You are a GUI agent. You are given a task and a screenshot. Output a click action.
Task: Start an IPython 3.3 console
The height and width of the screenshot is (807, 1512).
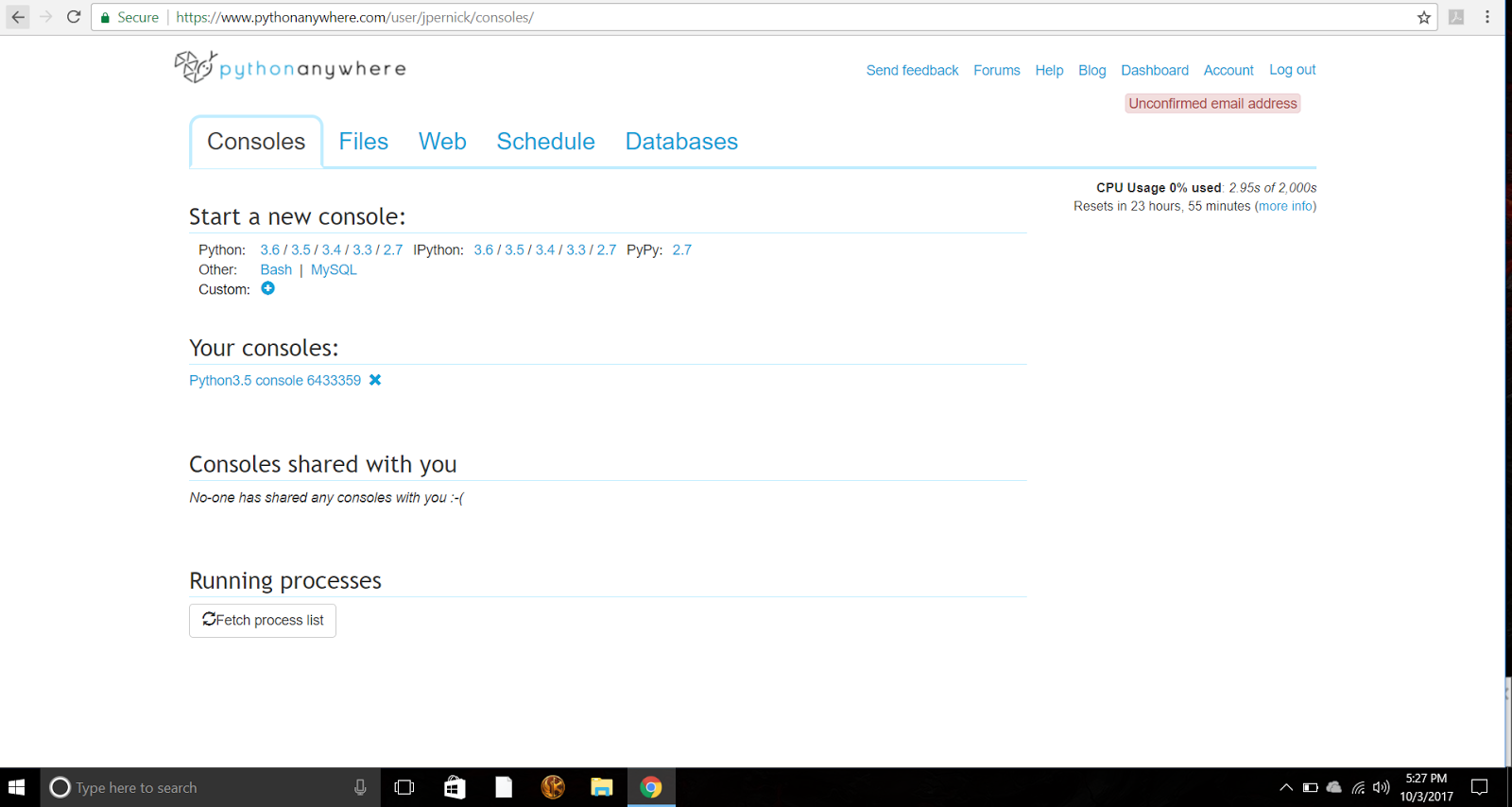click(576, 250)
